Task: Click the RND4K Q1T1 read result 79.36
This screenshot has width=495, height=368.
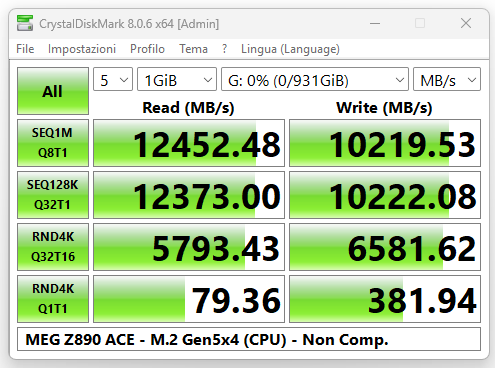Action: click(x=189, y=299)
